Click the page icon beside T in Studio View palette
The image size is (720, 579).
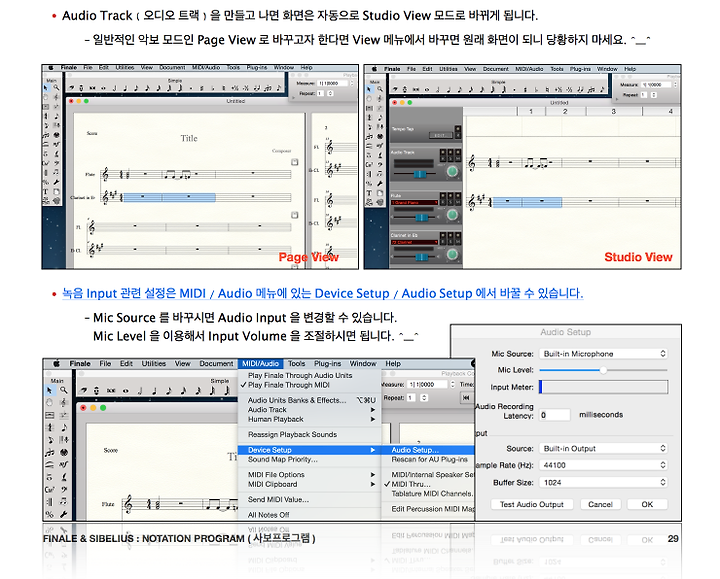[x=379, y=193]
